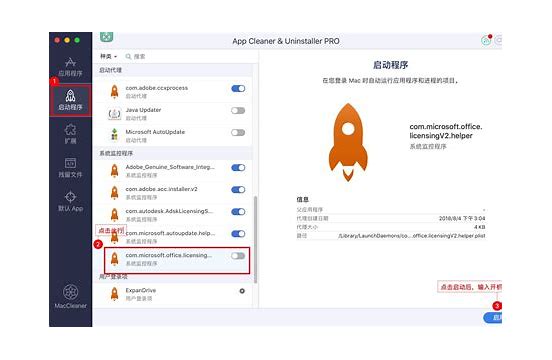This screenshot has width=552, height=360.
Task: Click the 搜索 search field
Action: 139,56
